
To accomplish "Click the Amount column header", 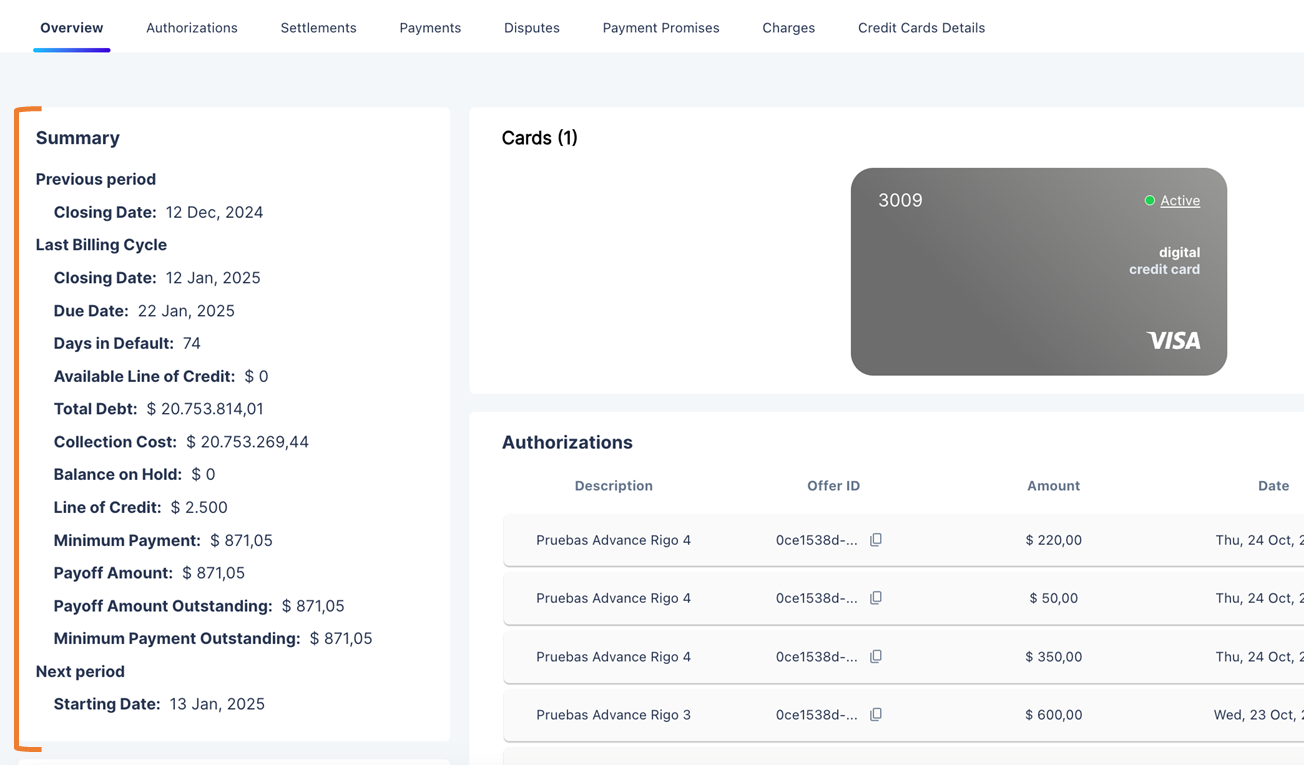I will click(1054, 486).
